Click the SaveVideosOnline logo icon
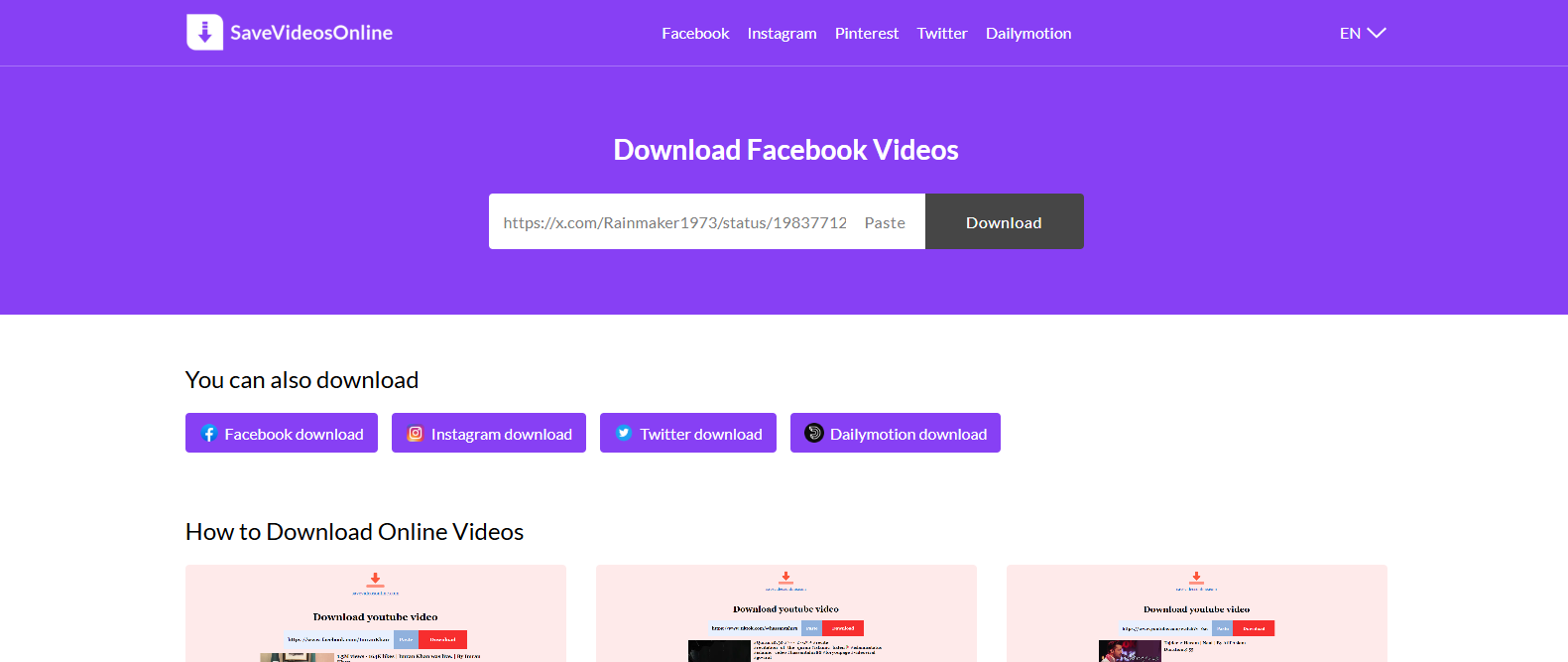 [x=204, y=33]
